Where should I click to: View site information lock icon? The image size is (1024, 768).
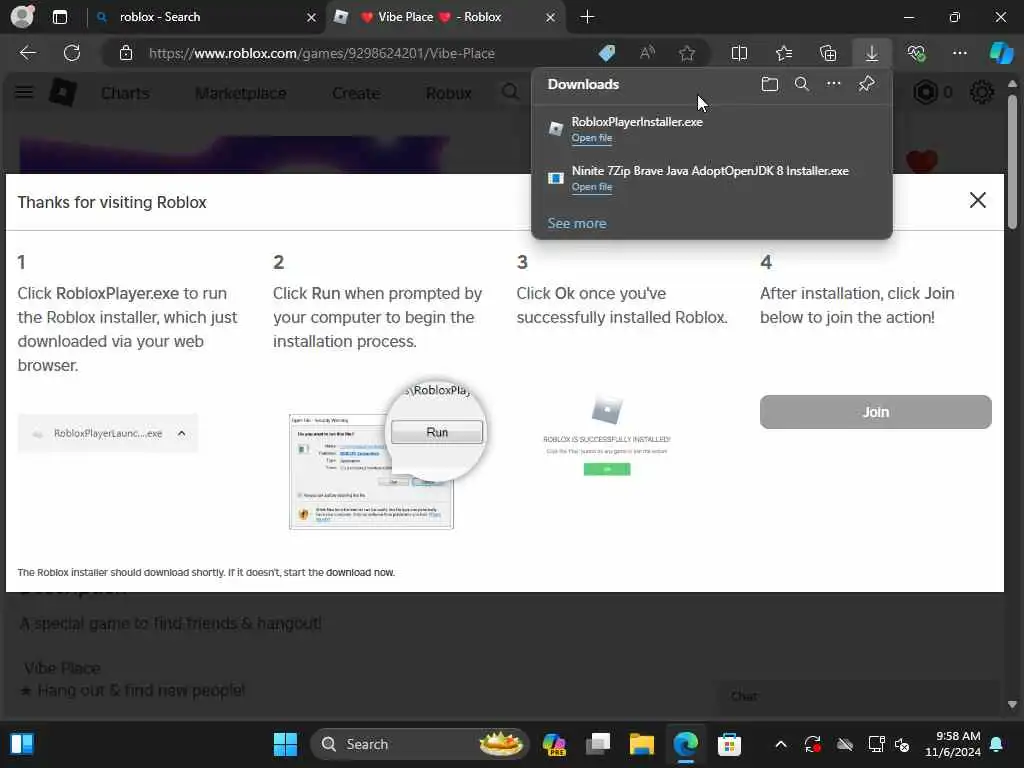[x=126, y=54]
